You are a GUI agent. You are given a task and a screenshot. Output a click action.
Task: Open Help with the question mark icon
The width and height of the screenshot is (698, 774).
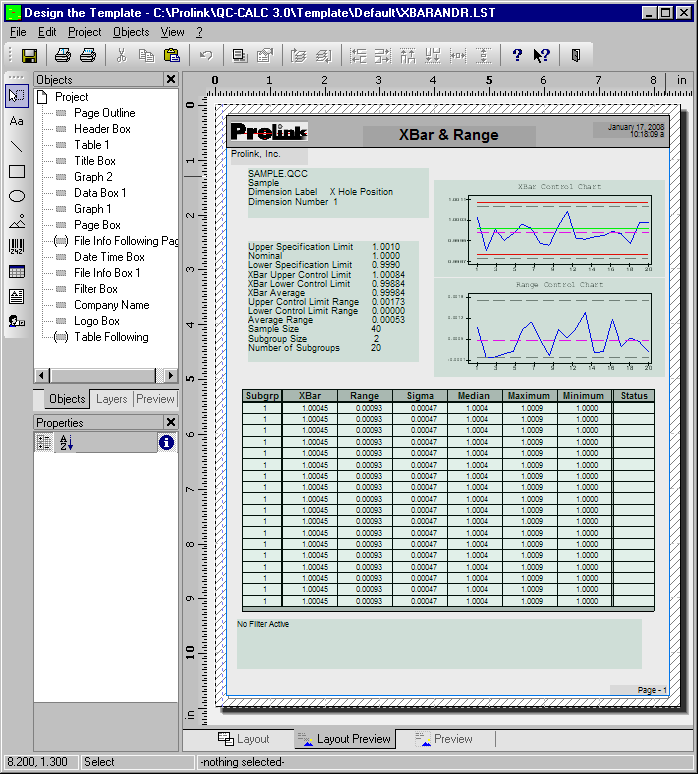pos(517,55)
